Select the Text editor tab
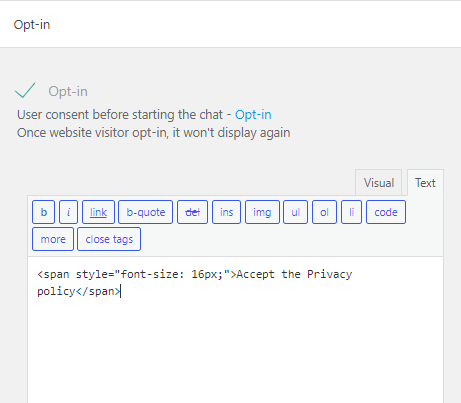 (x=425, y=183)
